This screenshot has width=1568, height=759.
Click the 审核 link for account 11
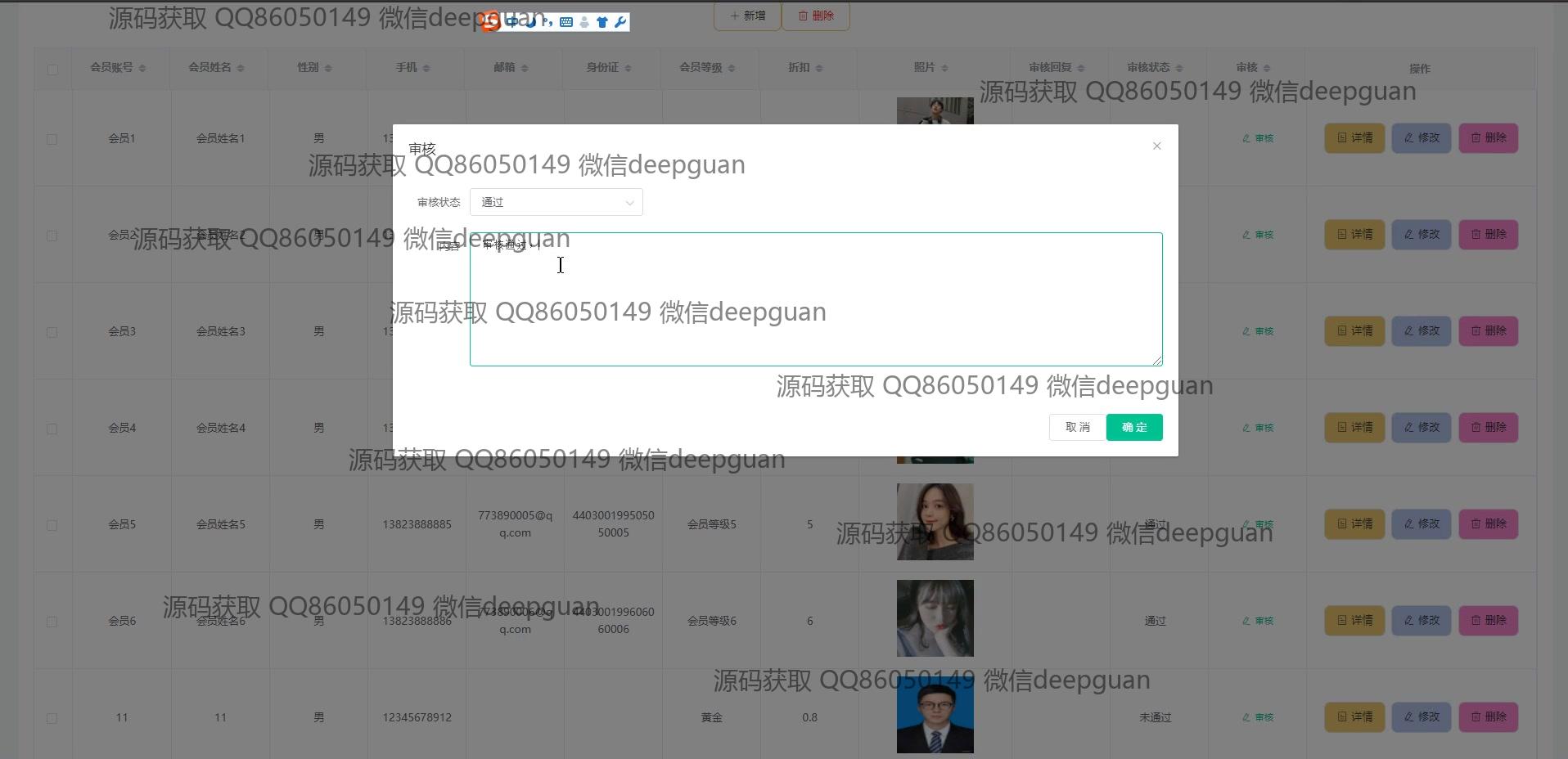click(x=1258, y=717)
